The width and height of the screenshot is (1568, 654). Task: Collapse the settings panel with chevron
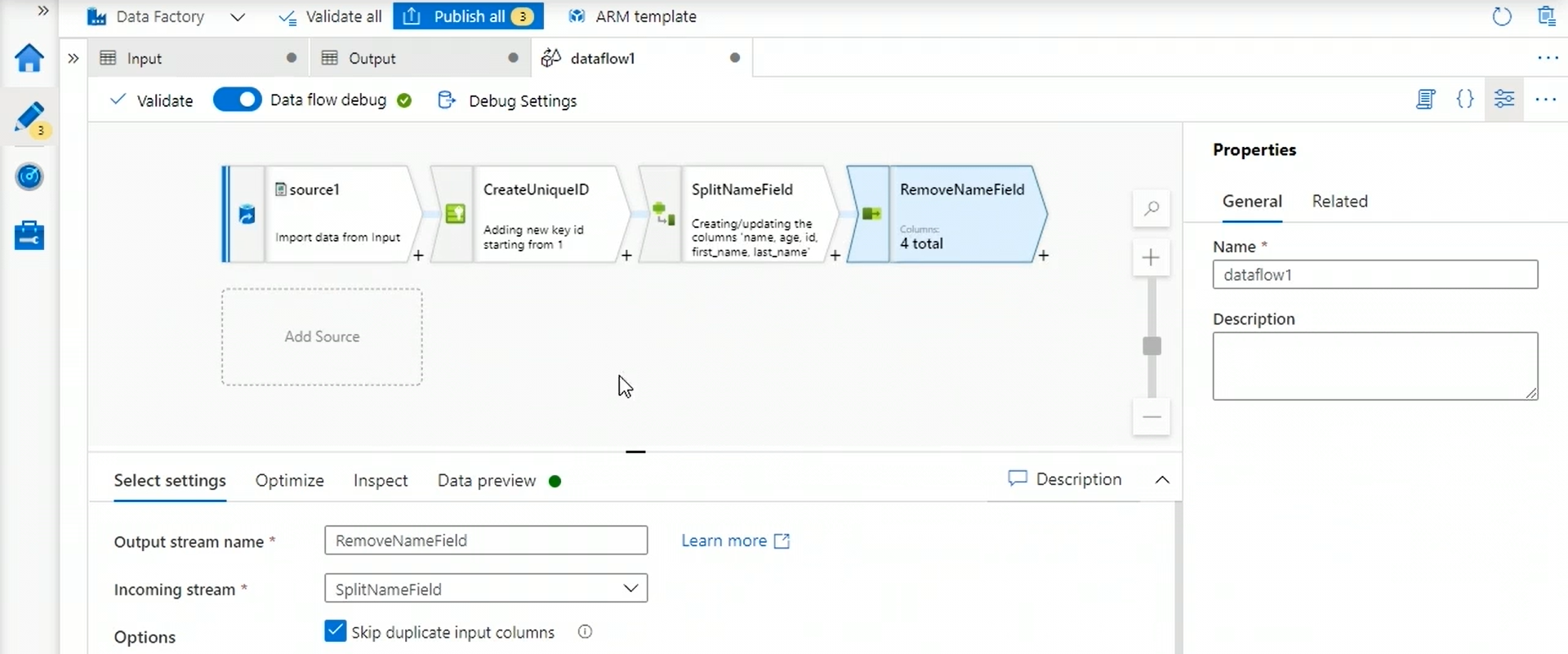coord(1162,480)
